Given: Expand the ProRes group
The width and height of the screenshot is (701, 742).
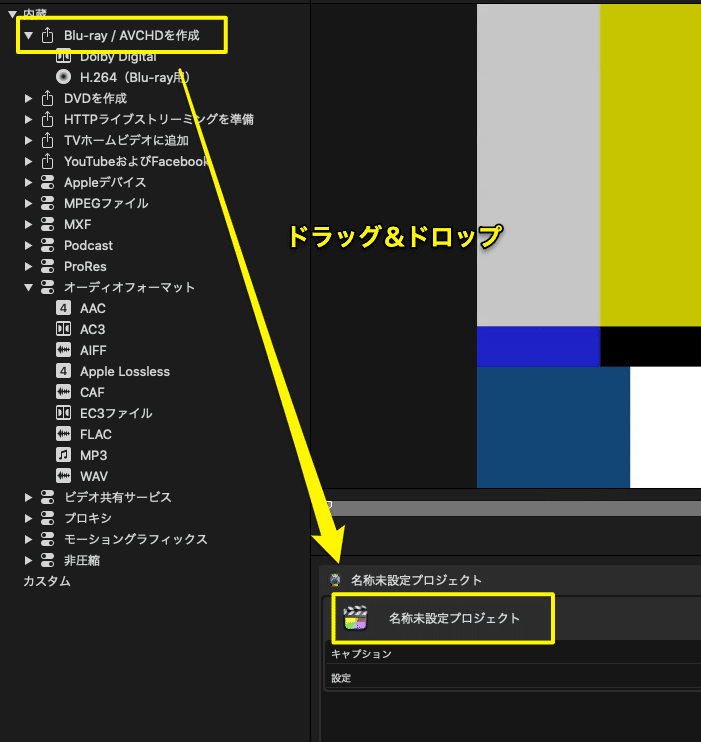Looking at the screenshot, I should pos(28,266).
